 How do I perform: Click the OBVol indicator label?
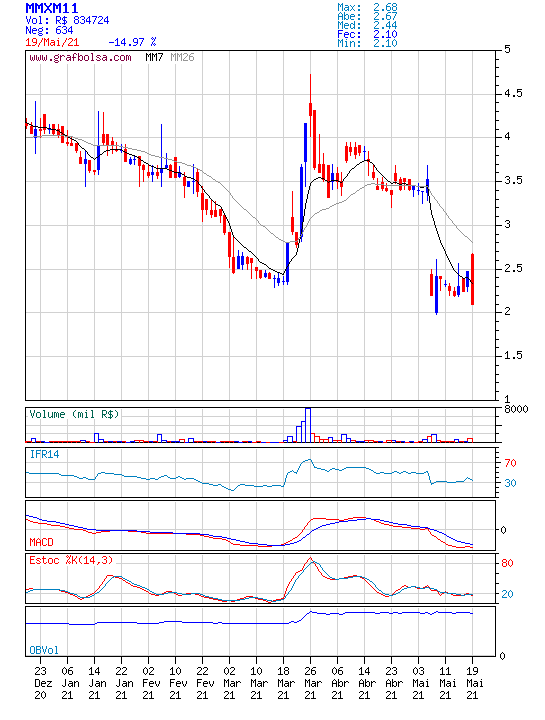click(x=44, y=650)
